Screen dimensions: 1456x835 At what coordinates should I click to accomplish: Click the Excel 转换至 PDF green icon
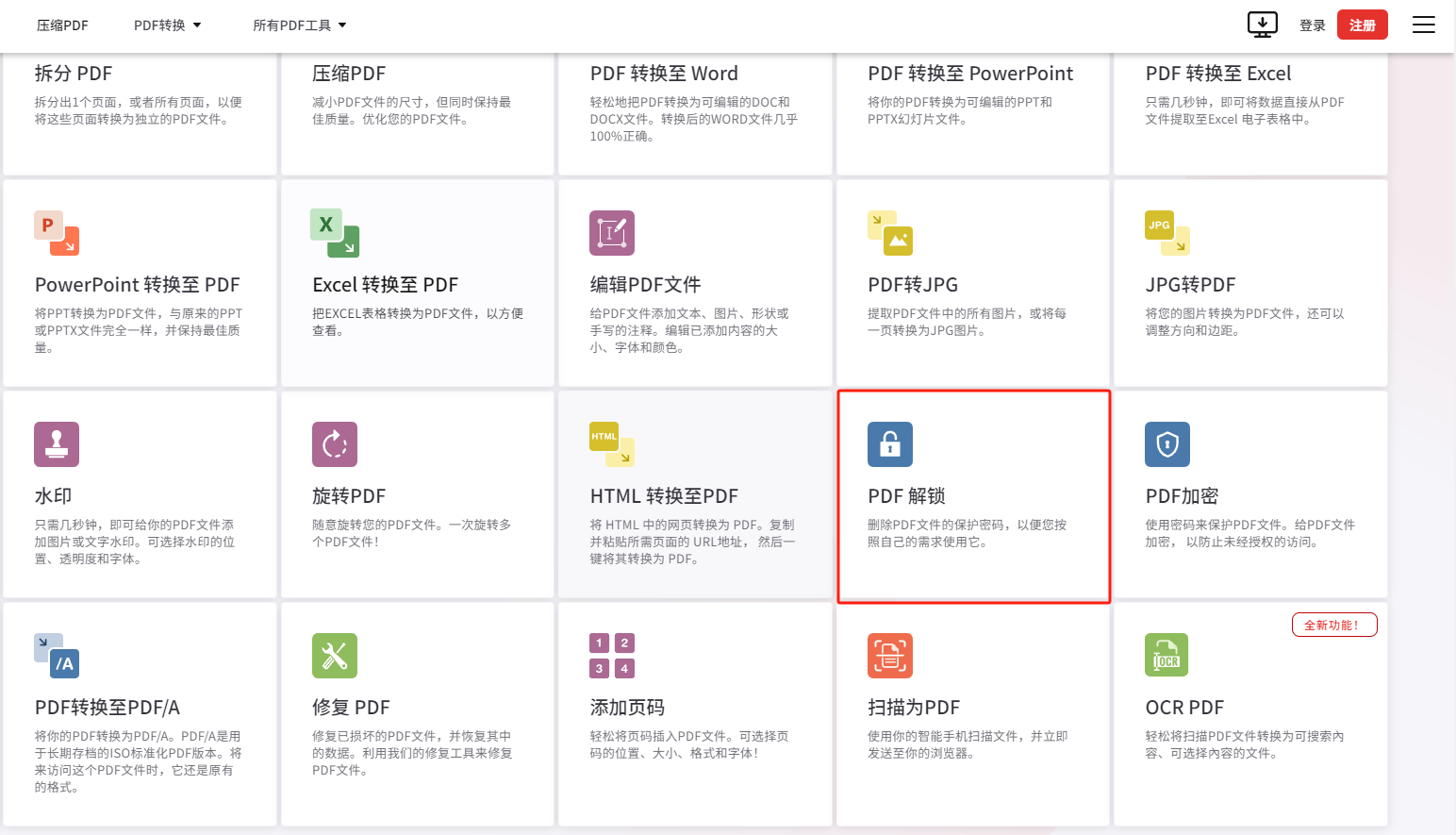pos(335,233)
